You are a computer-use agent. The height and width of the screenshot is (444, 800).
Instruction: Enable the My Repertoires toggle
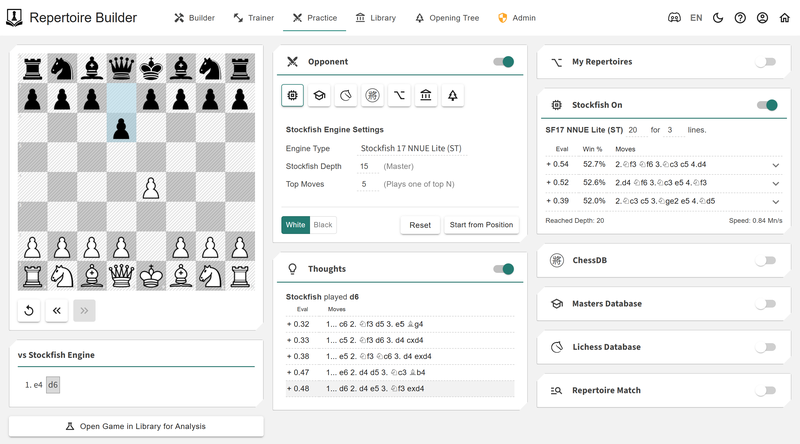coord(765,62)
